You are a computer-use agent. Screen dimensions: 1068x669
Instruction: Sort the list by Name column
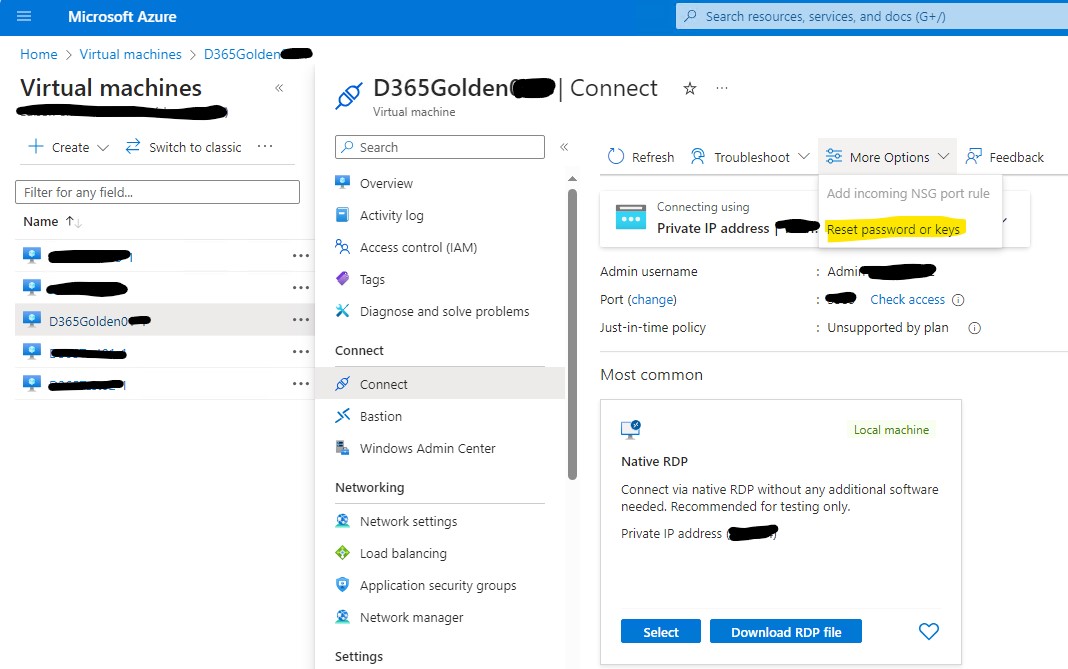52,221
